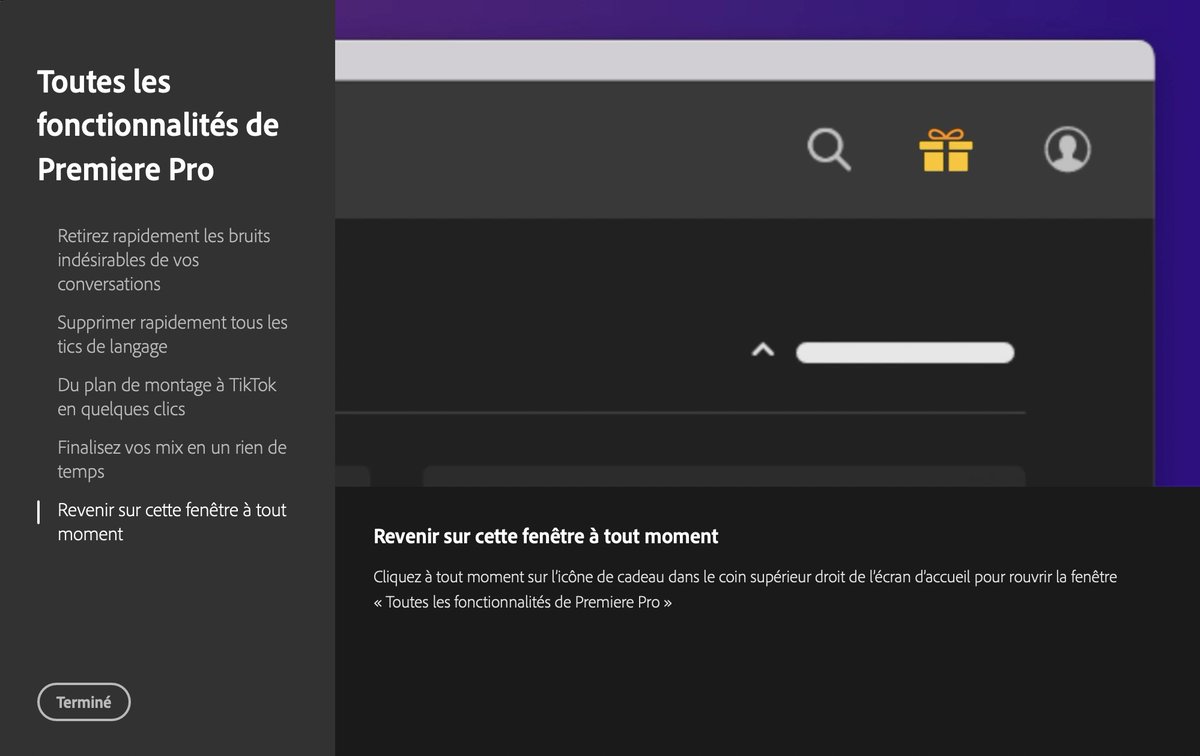Click the gift icon mentioned in the tour description
1200x756 pixels.
pos(946,151)
